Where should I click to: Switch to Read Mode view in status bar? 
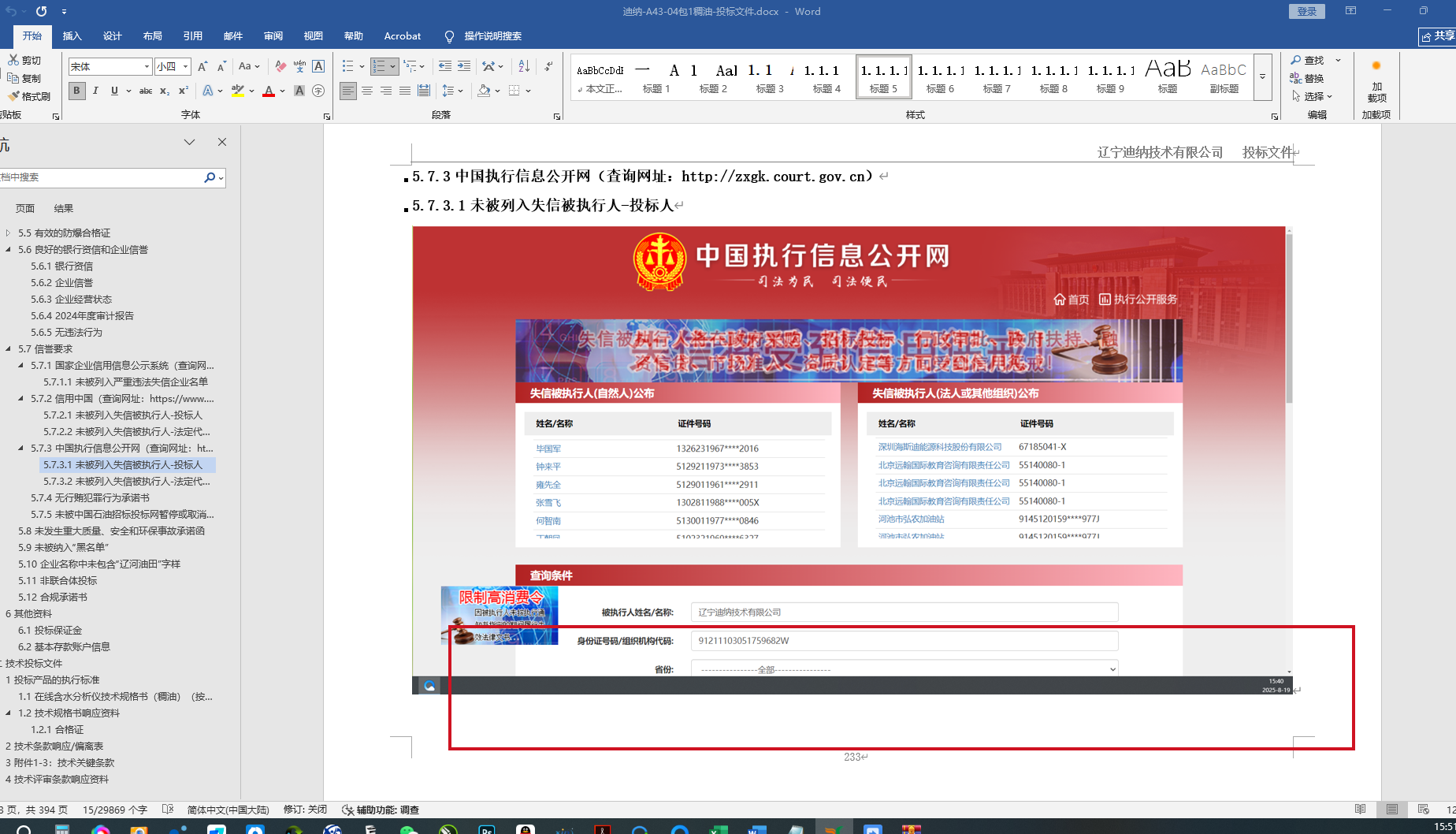click(1361, 810)
